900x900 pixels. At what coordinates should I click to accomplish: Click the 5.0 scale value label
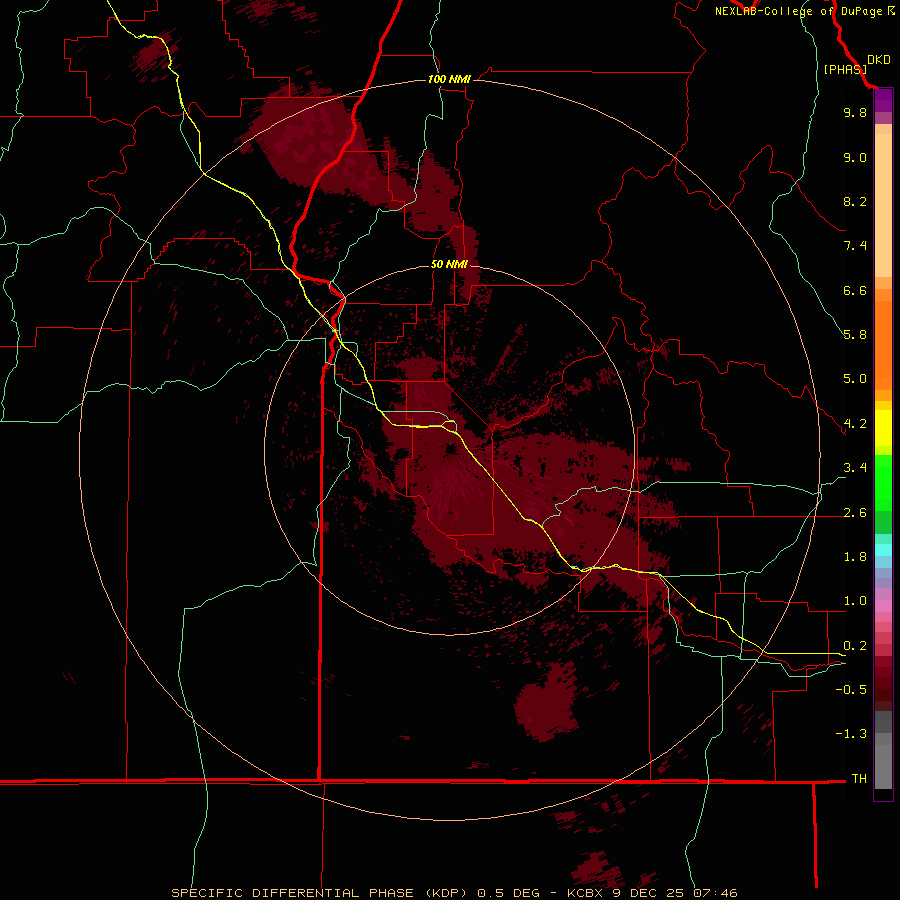(855, 379)
